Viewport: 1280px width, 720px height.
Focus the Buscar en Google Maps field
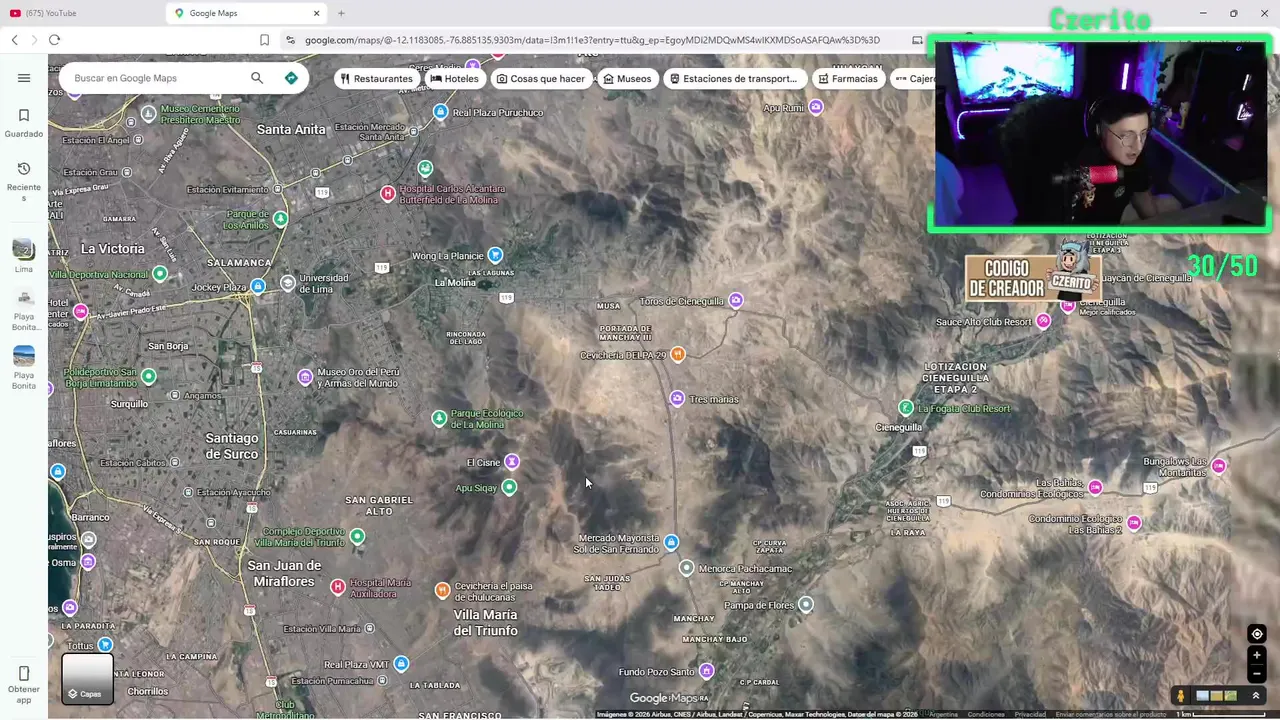click(155, 78)
